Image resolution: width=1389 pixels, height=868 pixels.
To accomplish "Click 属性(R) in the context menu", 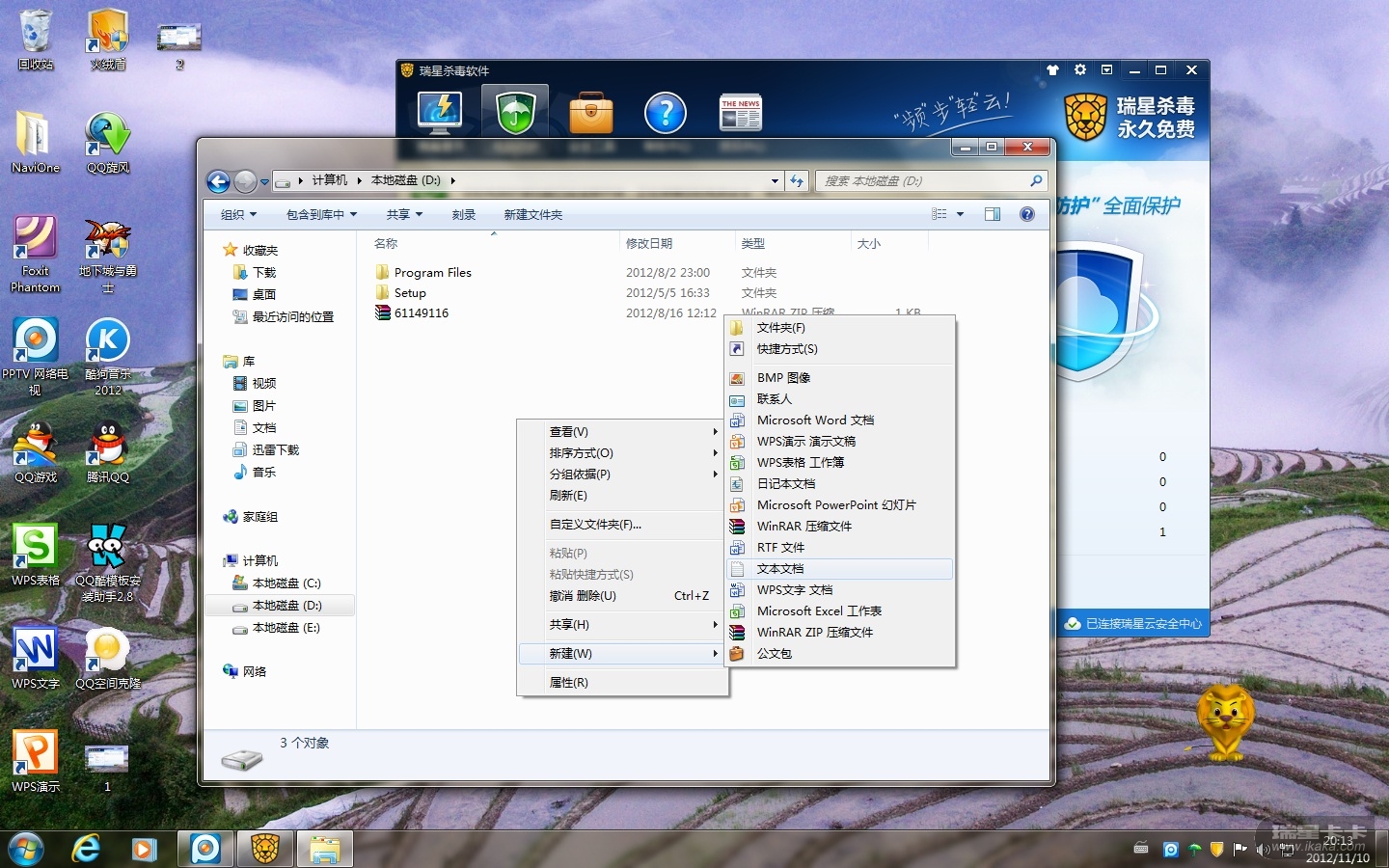I will coord(568,683).
